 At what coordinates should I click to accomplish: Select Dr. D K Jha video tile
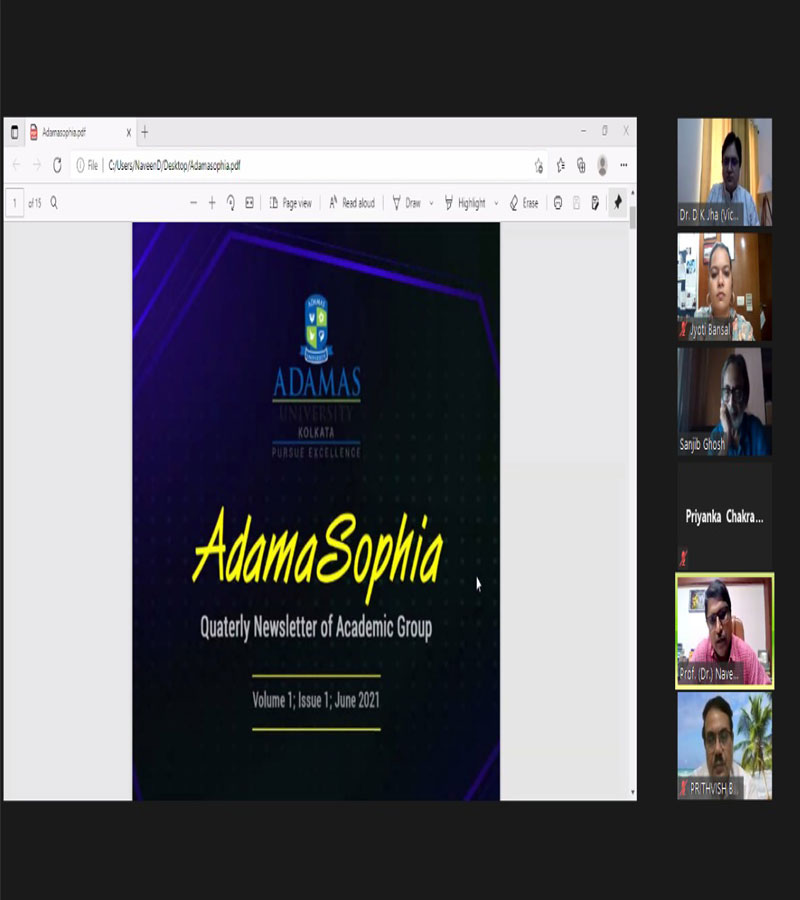click(x=725, y=172)
